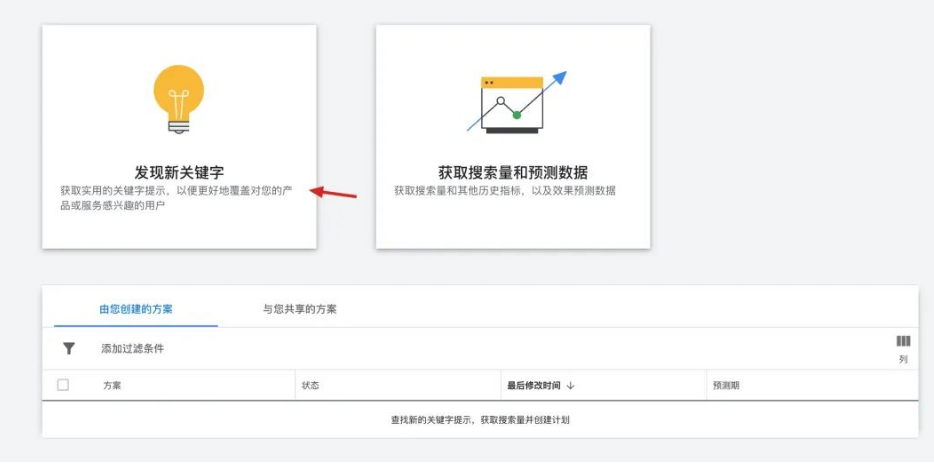Click the description text starting 获取搜索量和其他历史指标
The image size is (934, 476).
point(505,190)
